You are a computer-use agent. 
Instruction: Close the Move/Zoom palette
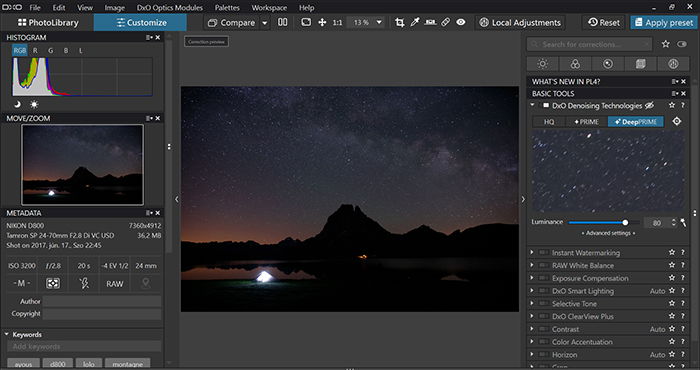click(x=158, y=118)
